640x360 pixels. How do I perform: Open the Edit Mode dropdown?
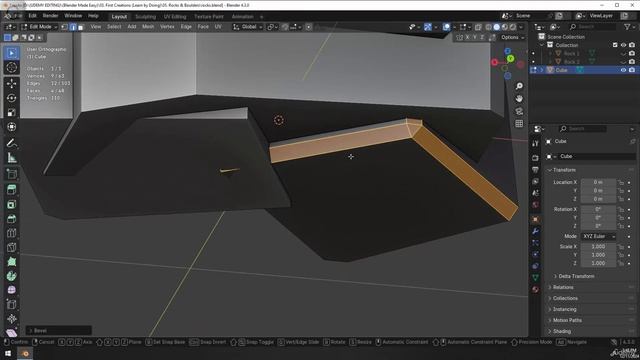point(39,27)
